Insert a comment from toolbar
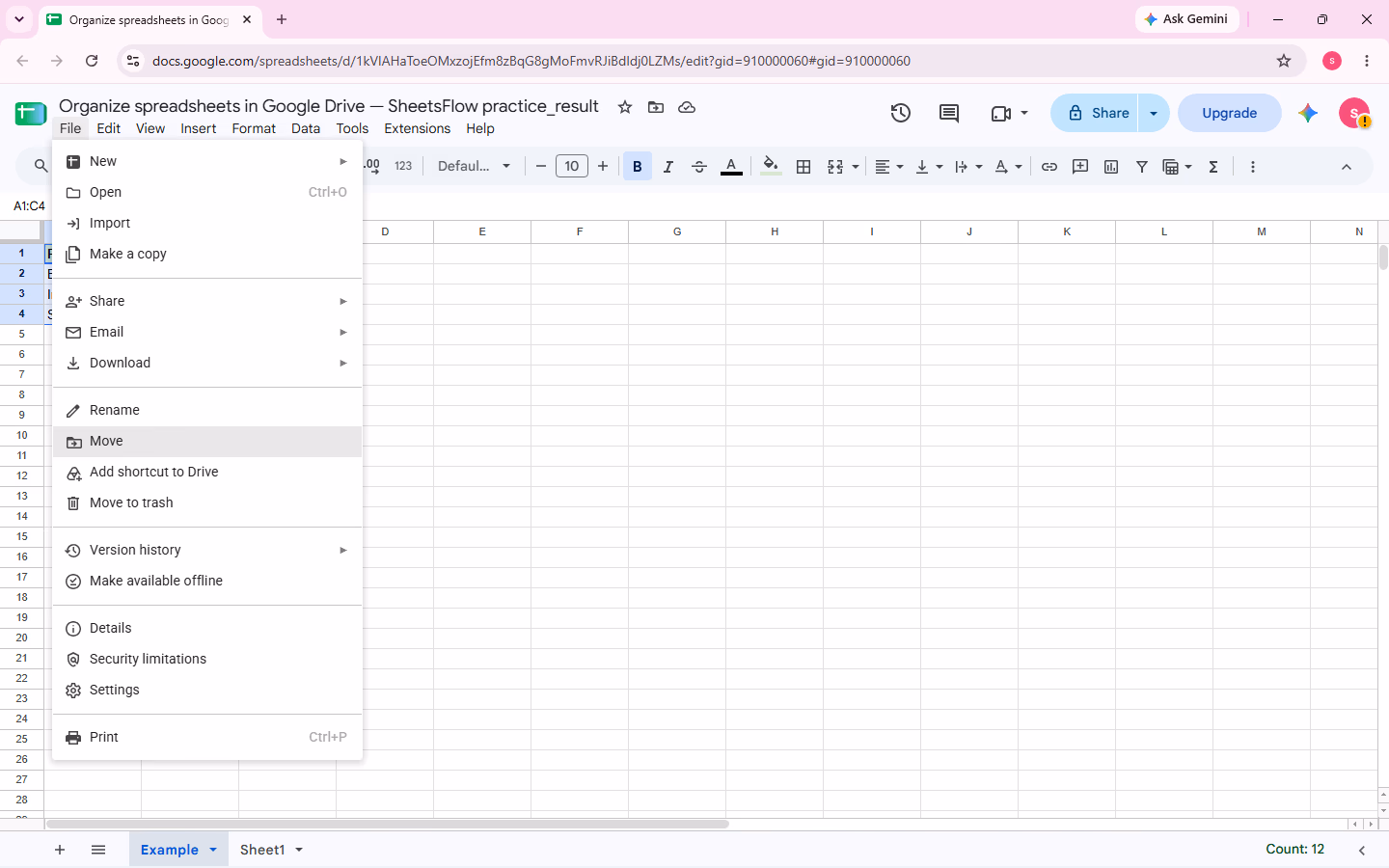 click(x=1080, y=167)
